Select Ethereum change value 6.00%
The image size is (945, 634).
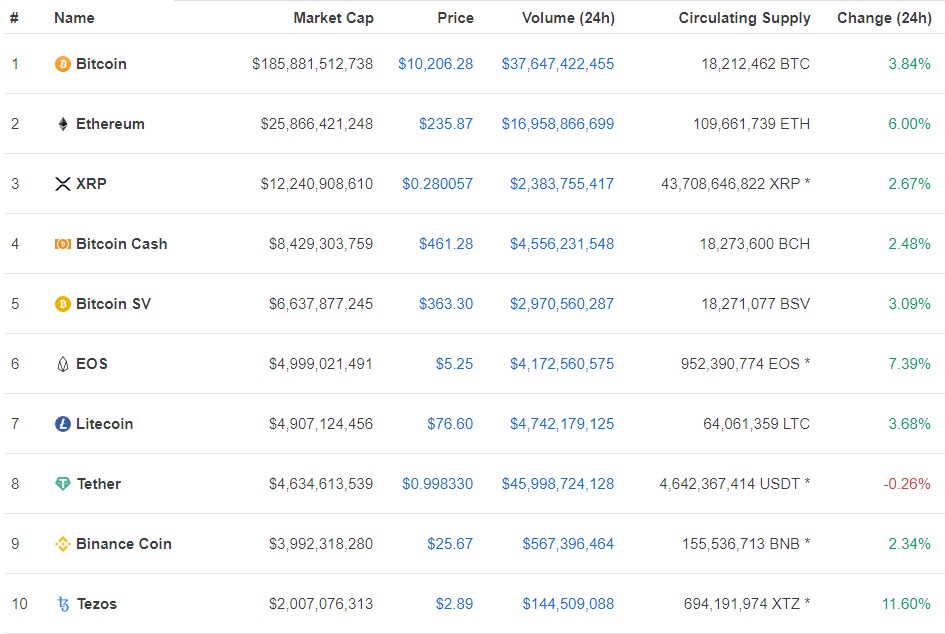(909, 124)
